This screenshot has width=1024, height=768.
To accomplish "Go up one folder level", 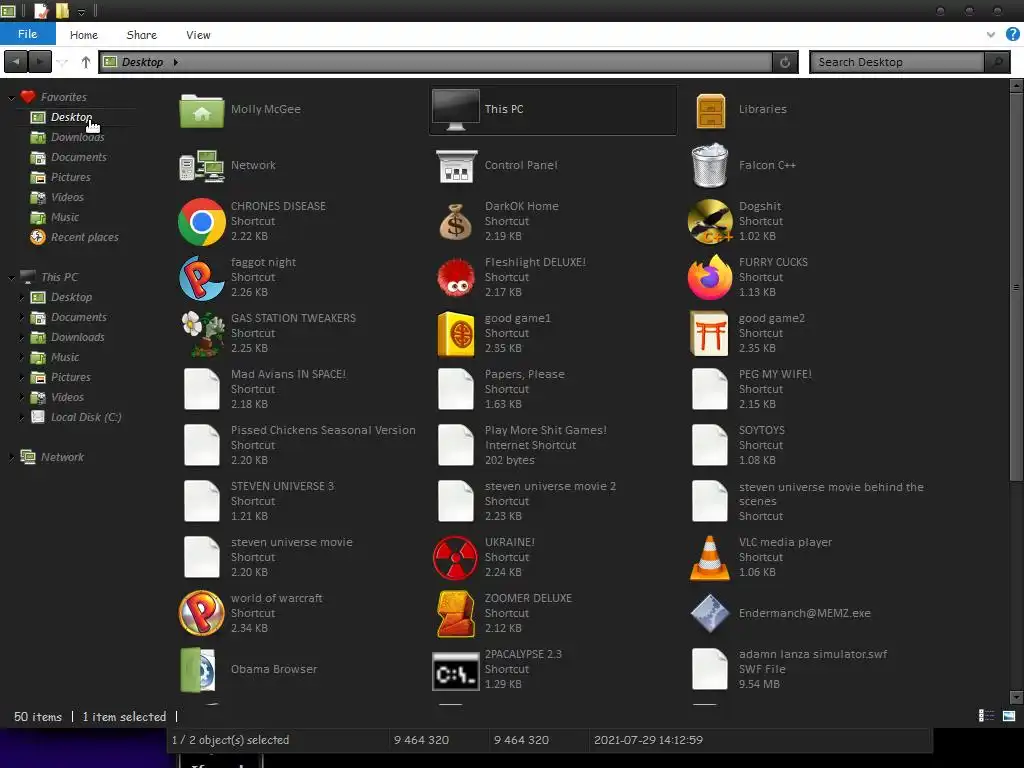I will (x=86, y=62).
